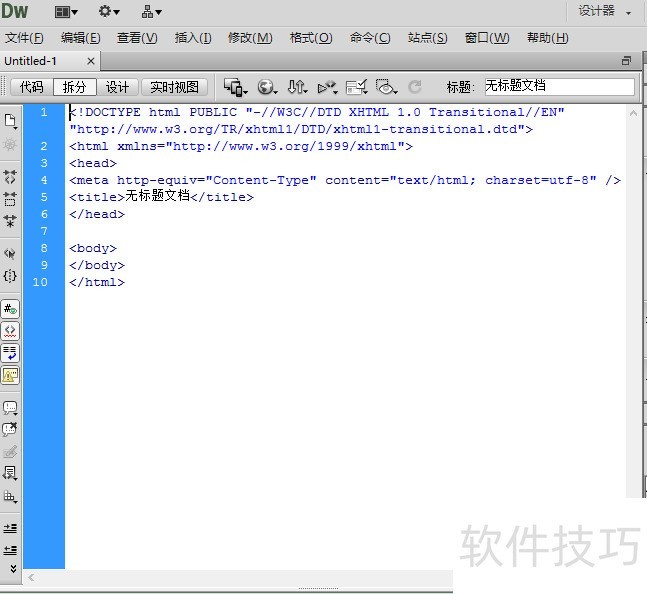Open the 编辑(E) menu

point(80,38)
